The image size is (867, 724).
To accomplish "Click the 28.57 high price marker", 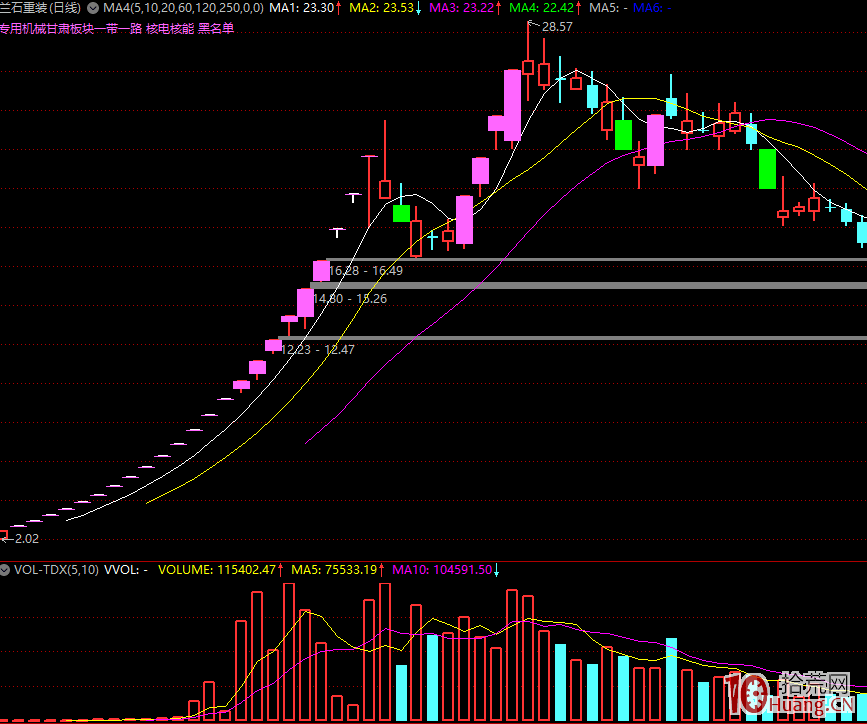I will [x=557, y=27].
